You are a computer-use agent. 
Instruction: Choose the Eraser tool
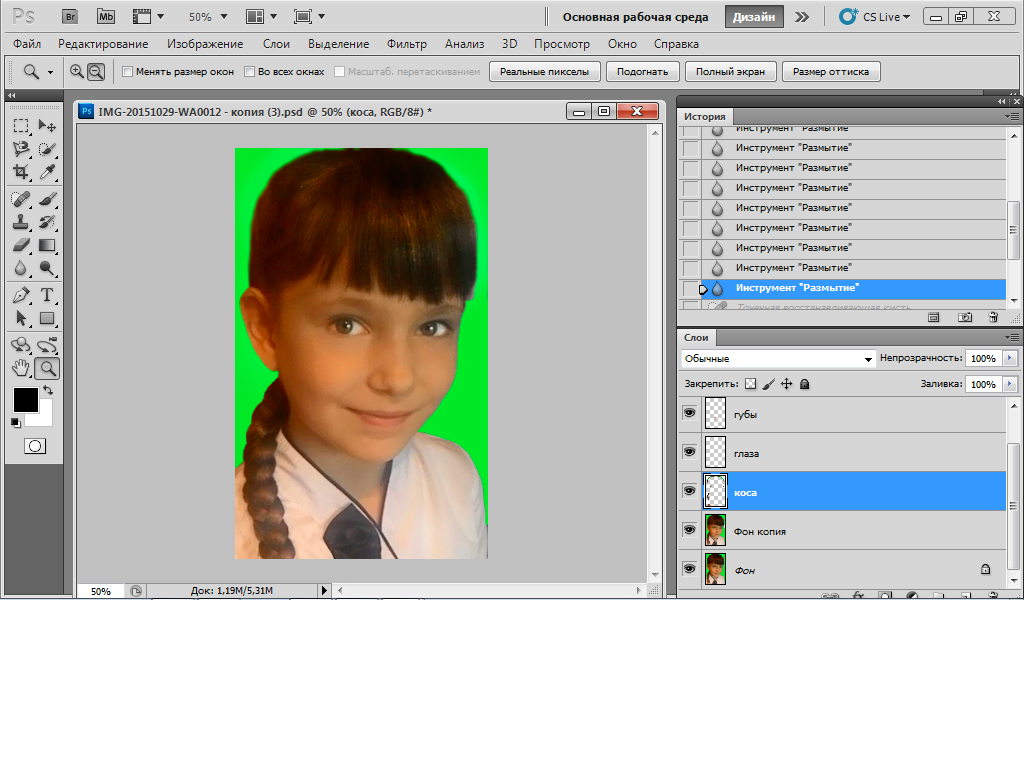tap(21, 245)
